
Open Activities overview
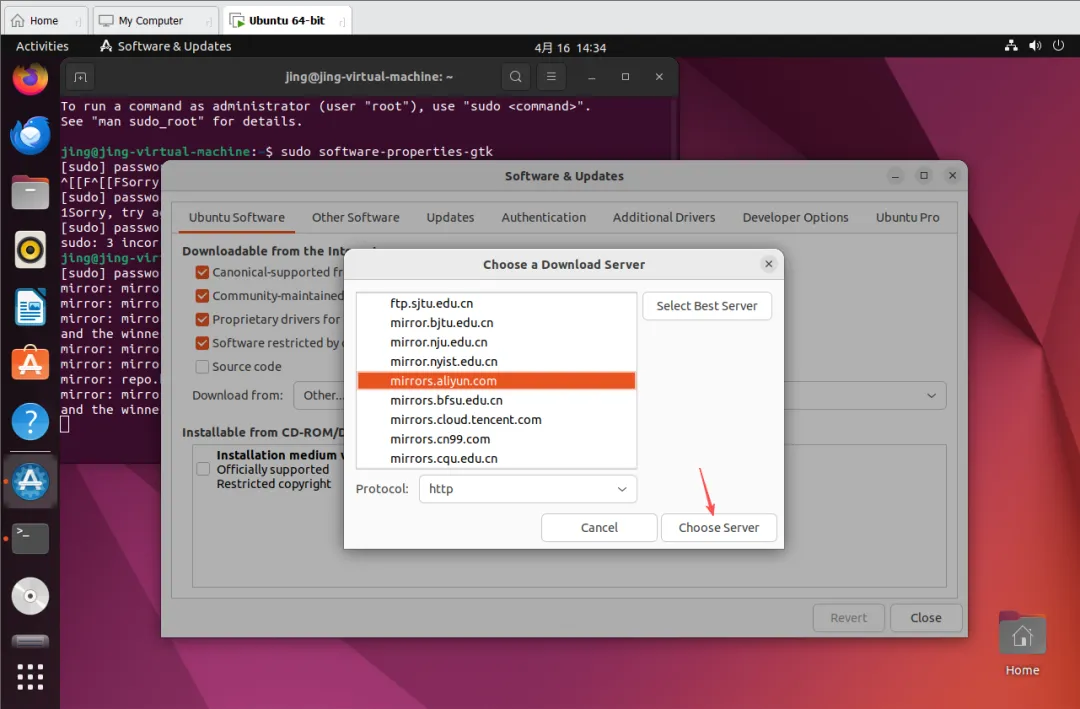tap(42, 46)
